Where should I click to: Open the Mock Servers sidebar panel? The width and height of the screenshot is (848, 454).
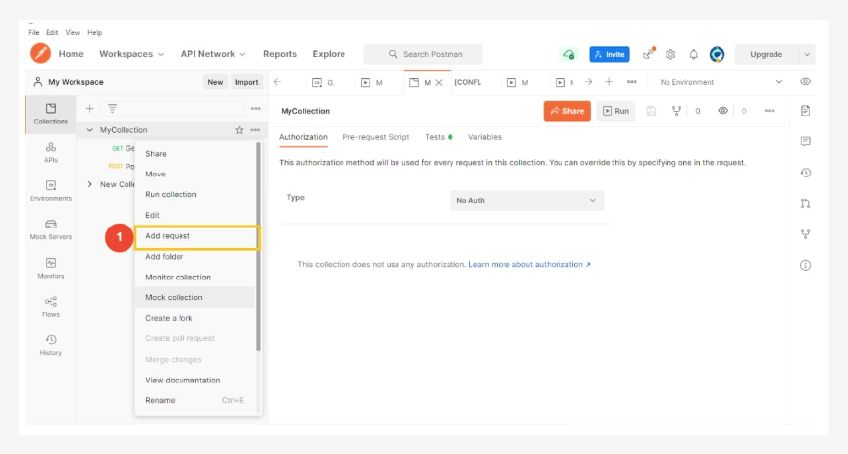point(51,229)
